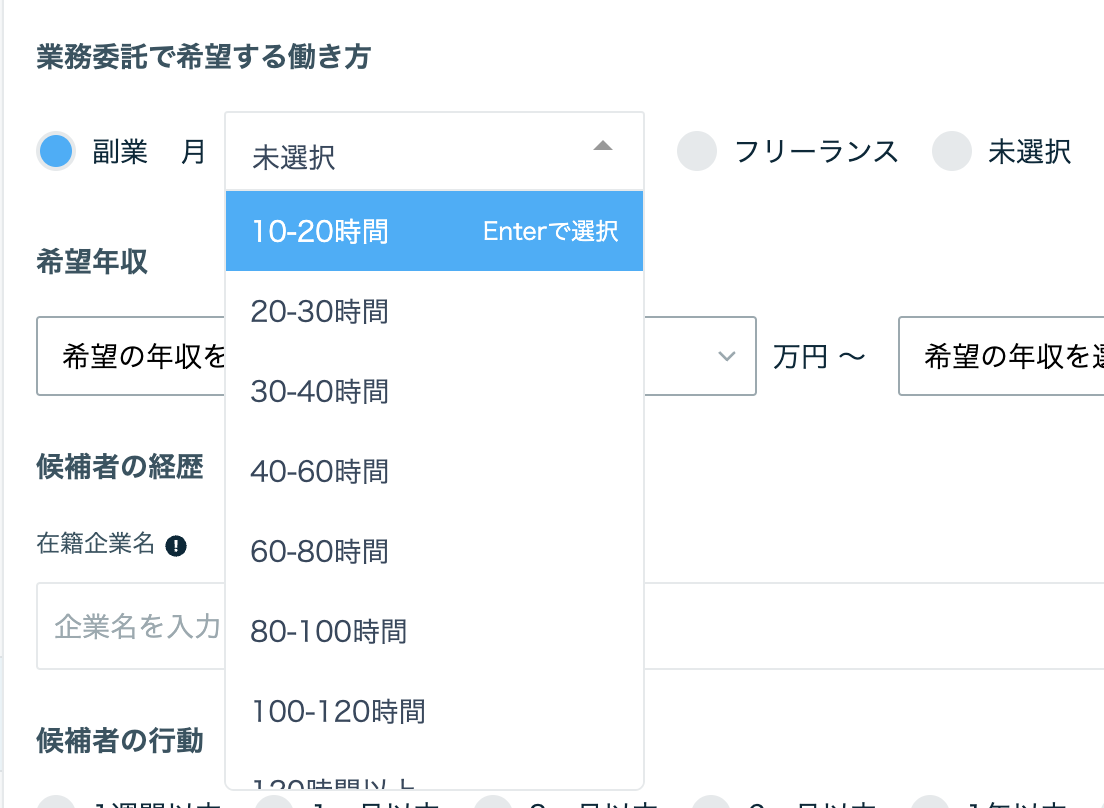Choose the 未選択 radio option on the right
Screen dimensions: 1104x808
952,151
